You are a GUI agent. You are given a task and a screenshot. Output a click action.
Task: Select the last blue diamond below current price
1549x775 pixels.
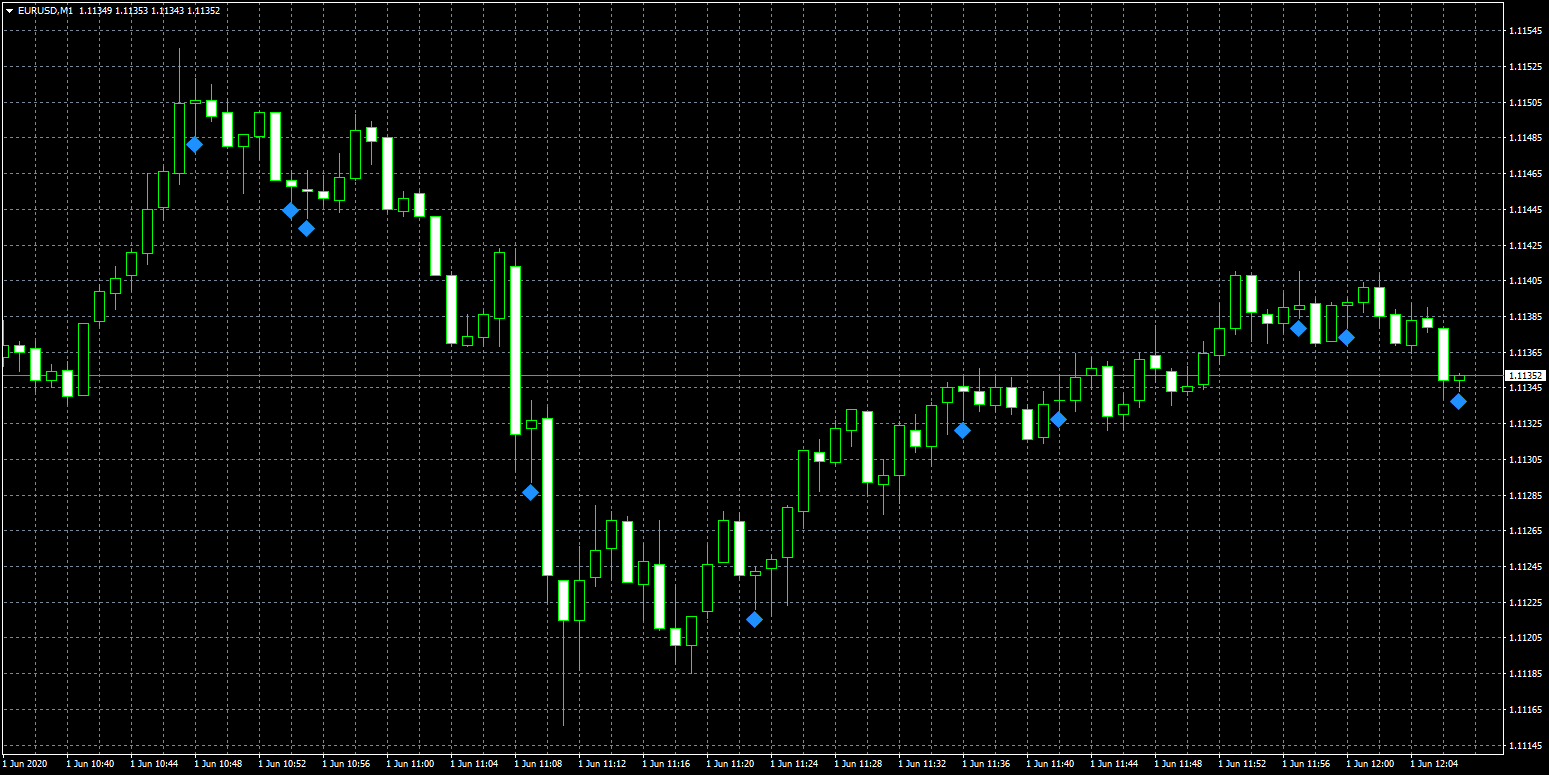click(x=1458, y=402)
